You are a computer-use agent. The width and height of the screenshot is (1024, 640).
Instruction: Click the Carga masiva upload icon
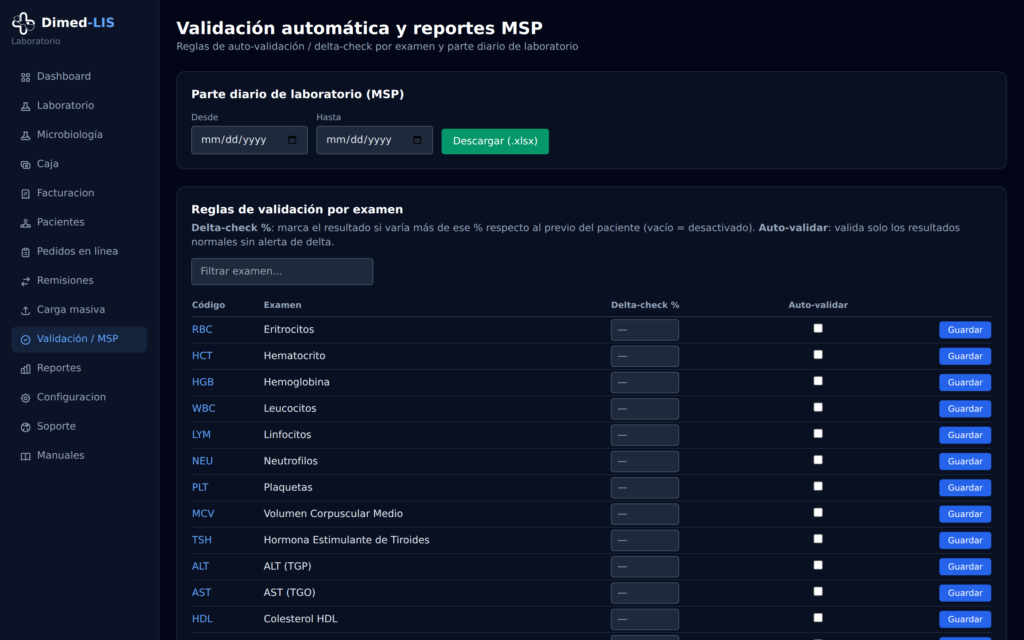coord(25,310)
